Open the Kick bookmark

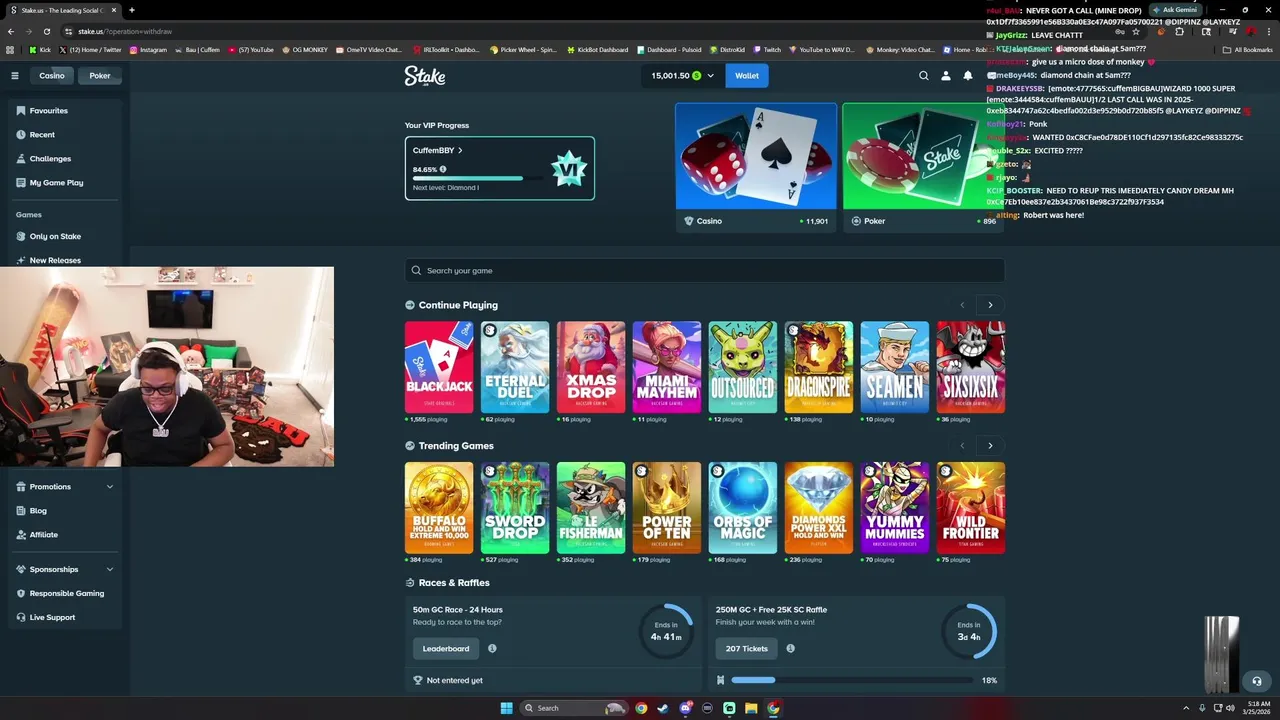[40, 49]
